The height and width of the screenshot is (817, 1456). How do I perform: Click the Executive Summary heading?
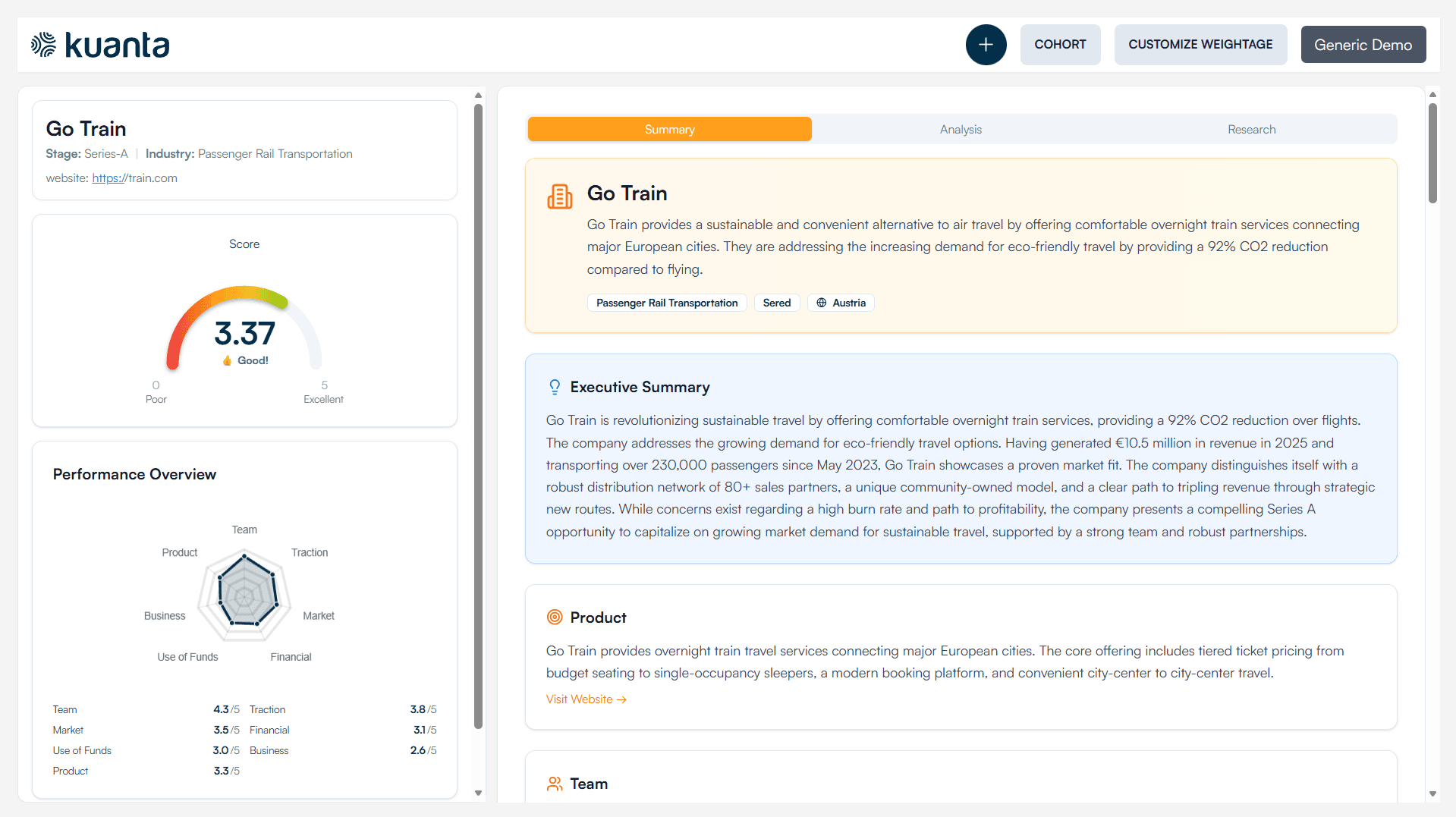click(x=640, y=387)
